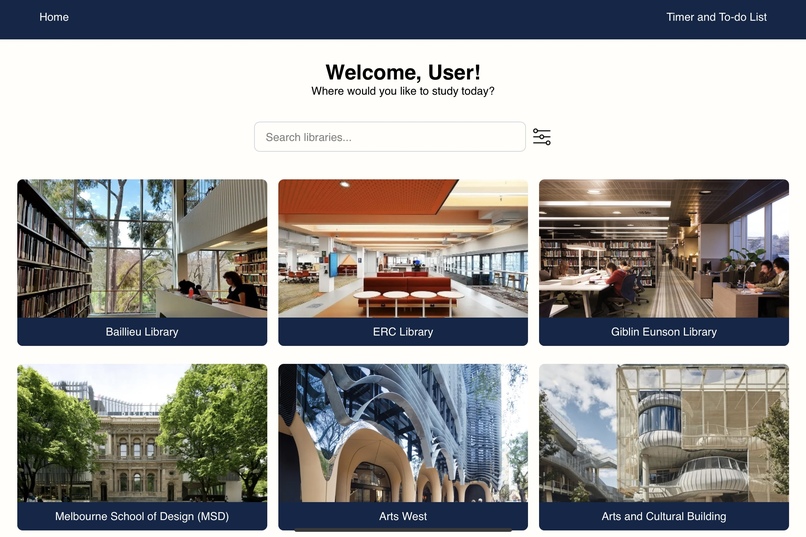The image size is (806, 537).
Task: Open the Baillieu Library photo
Action: coord(142,248)
